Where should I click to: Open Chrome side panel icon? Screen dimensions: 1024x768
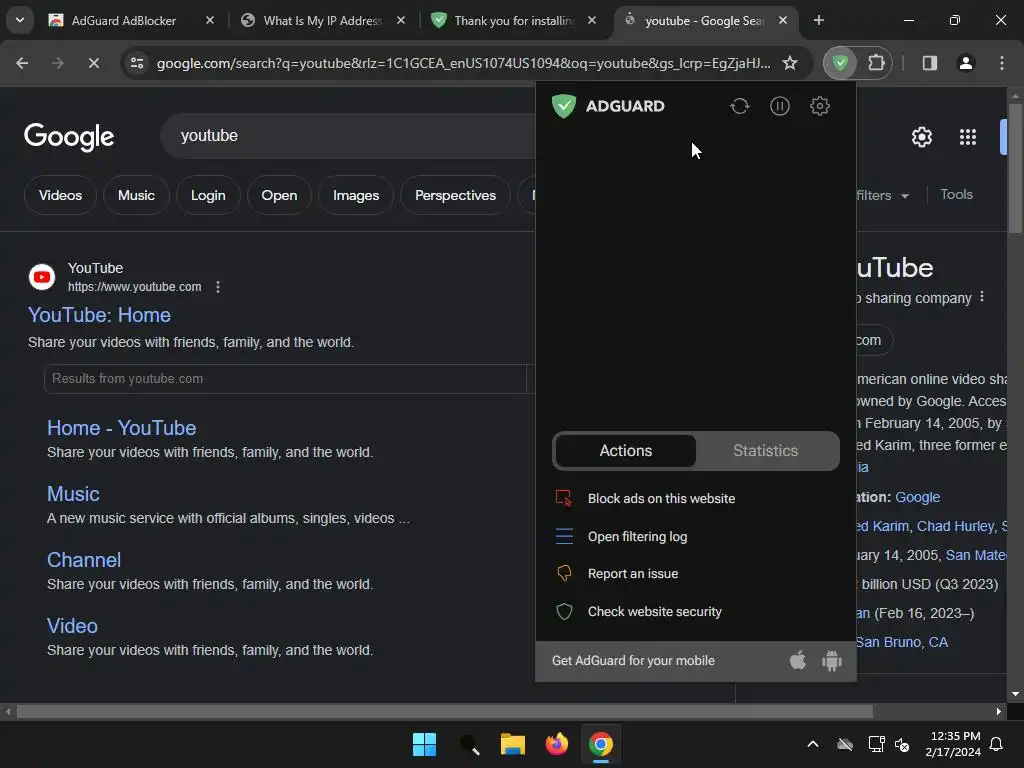(x=929, y=63)
